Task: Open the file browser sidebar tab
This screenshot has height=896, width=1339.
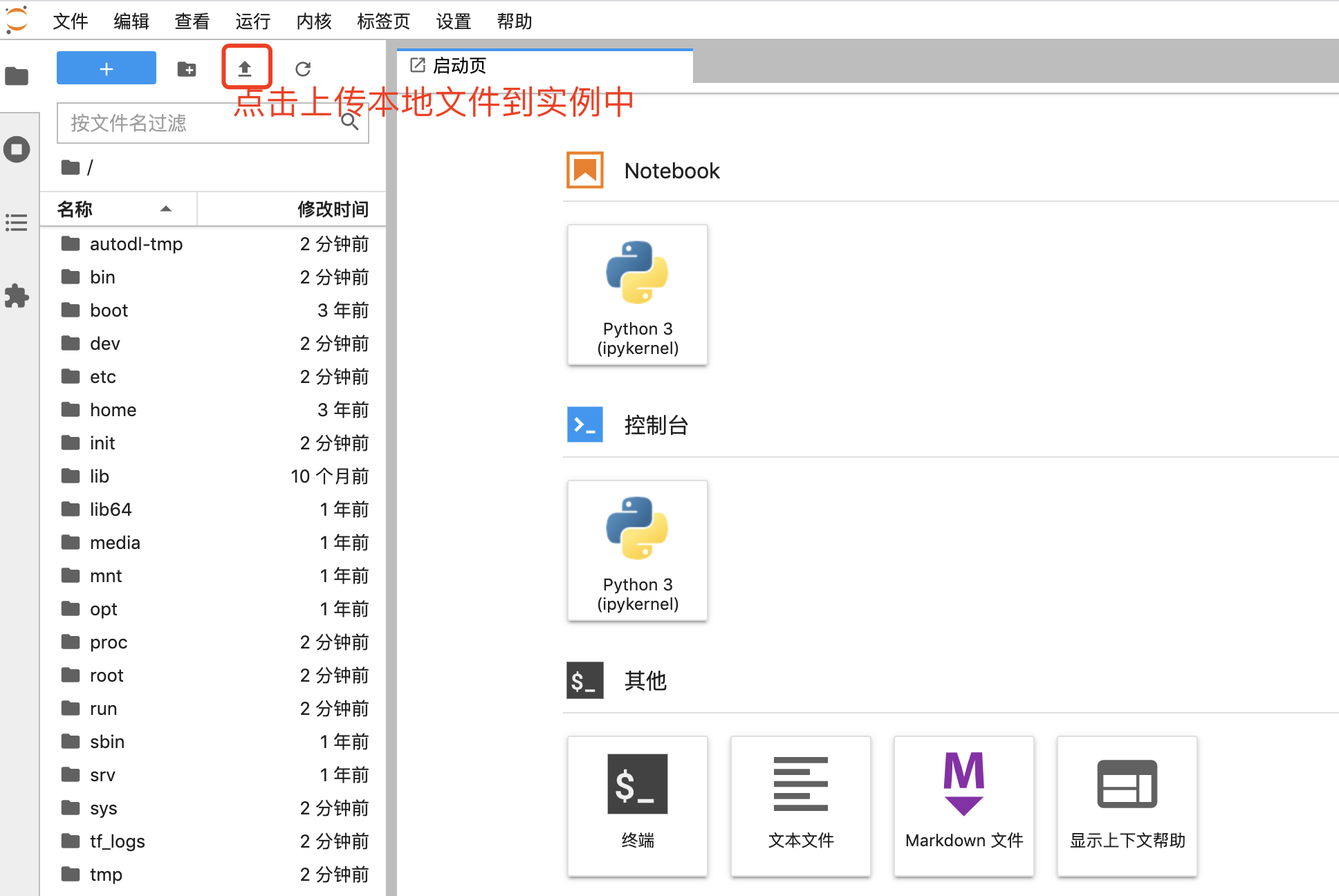Action: pyautogui.click(x=17, y=76)
